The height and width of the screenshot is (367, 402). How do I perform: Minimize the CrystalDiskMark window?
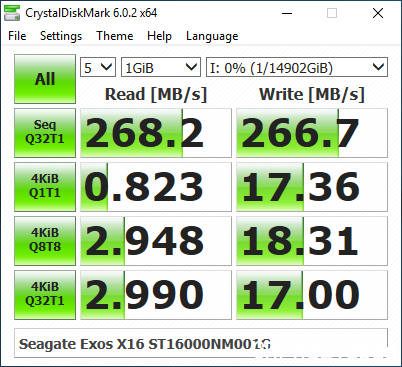[x=287, y=13]
